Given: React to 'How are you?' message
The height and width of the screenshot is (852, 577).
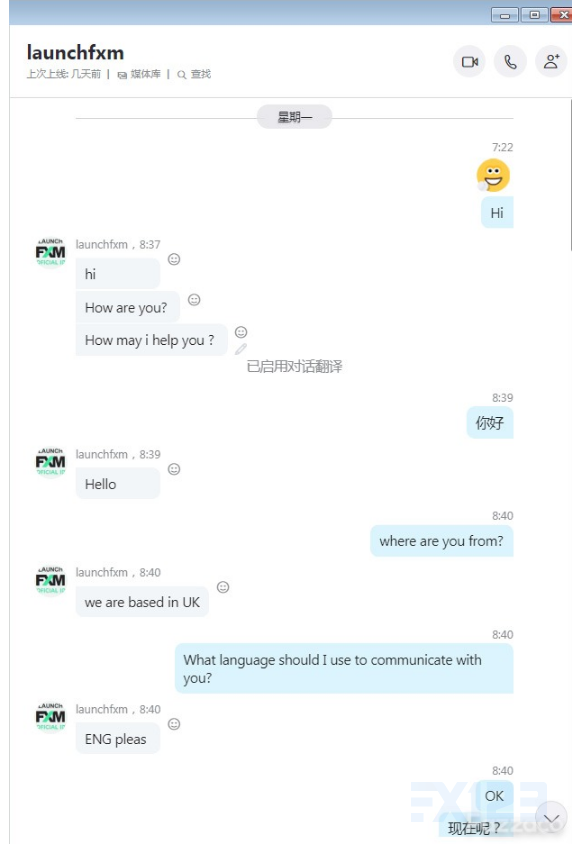Looking at the screenshot, I should point(194,299).
